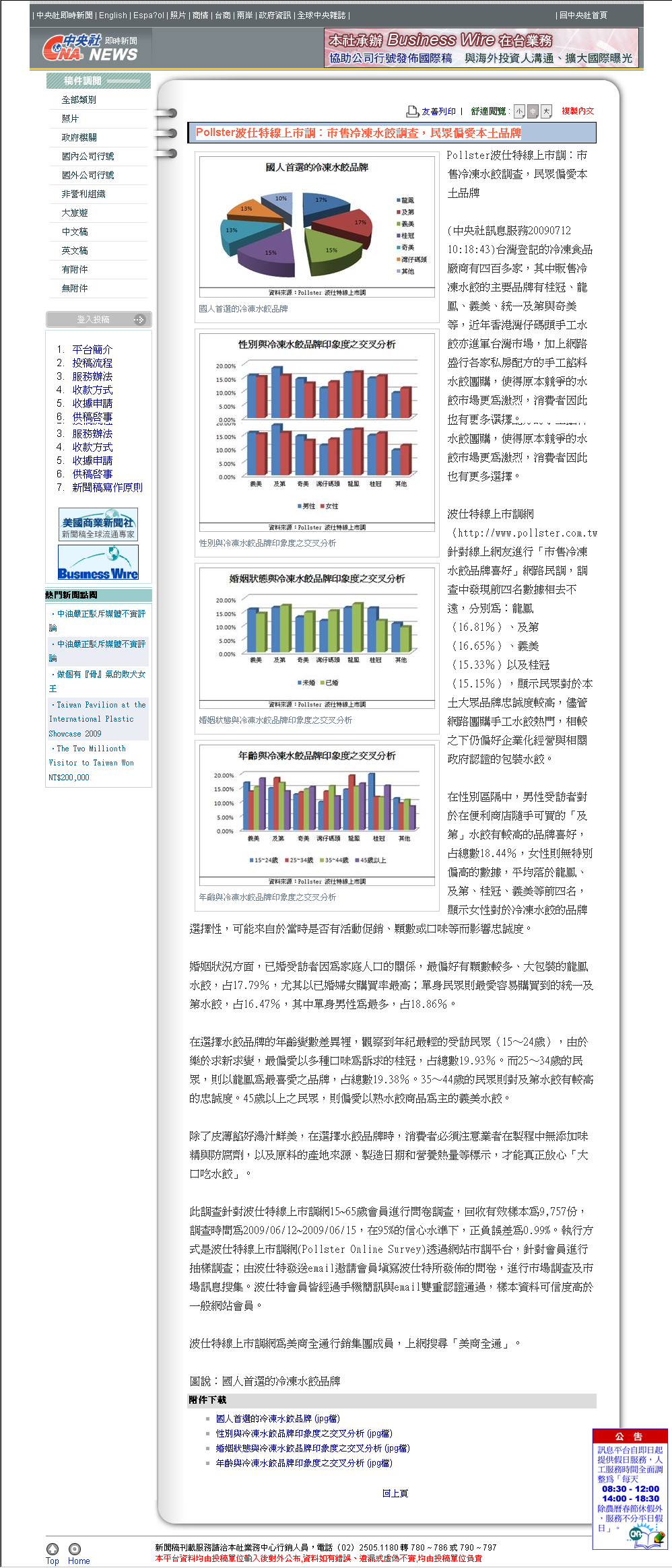Image resolution: width=672 pixels, height=1568 pixels.
Task: Click the 登入投稿 button
Action: click(x=99, y=320)
